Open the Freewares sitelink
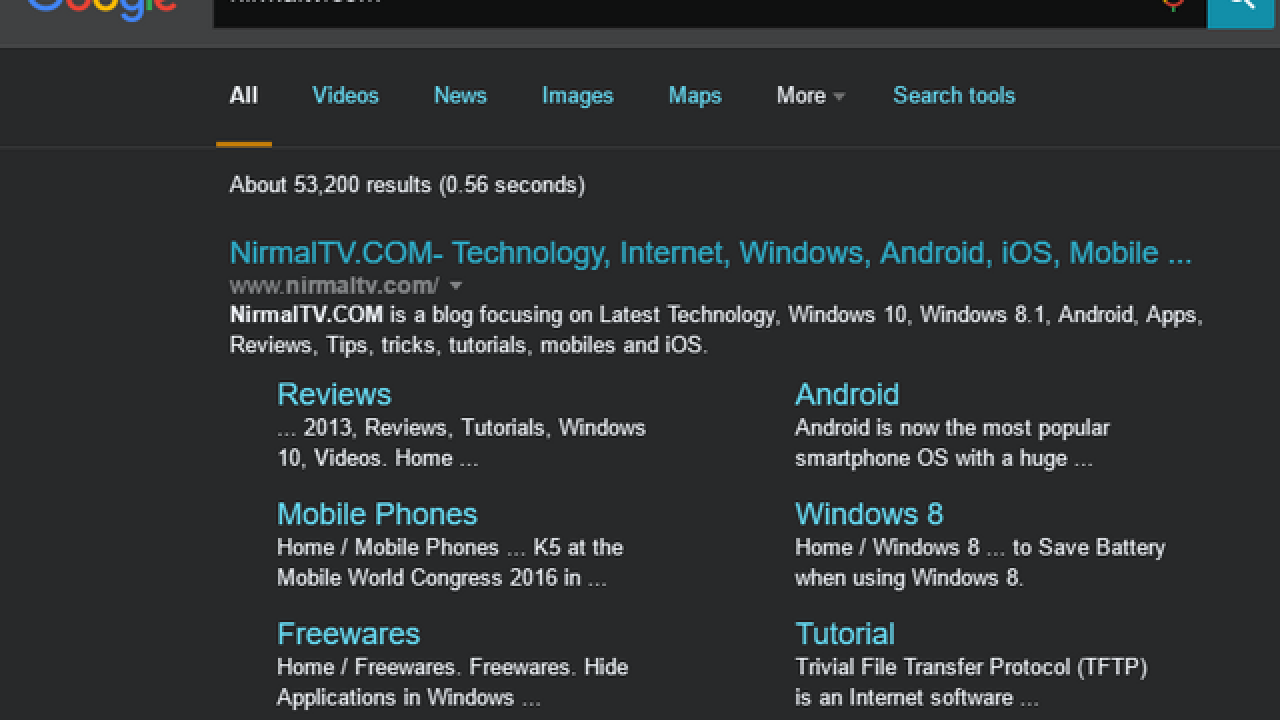 click(348, 634)
